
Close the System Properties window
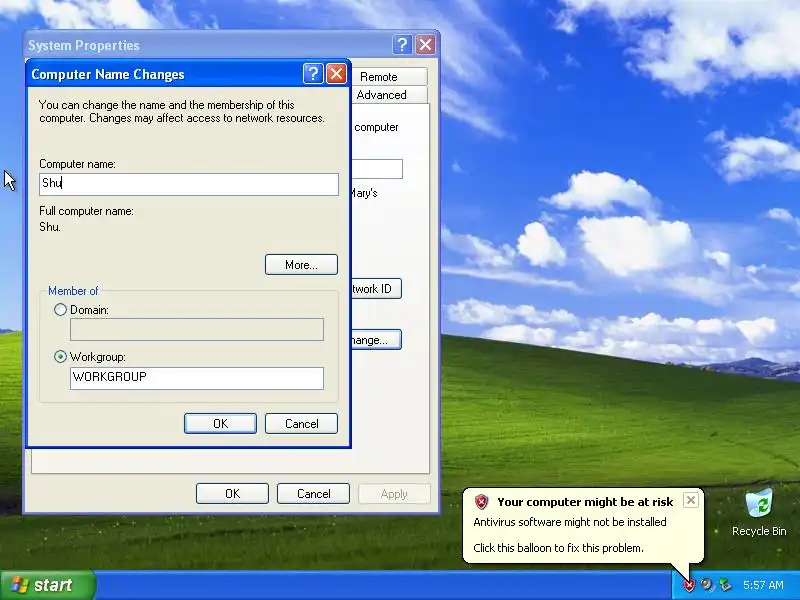click(x=425, y=45)
